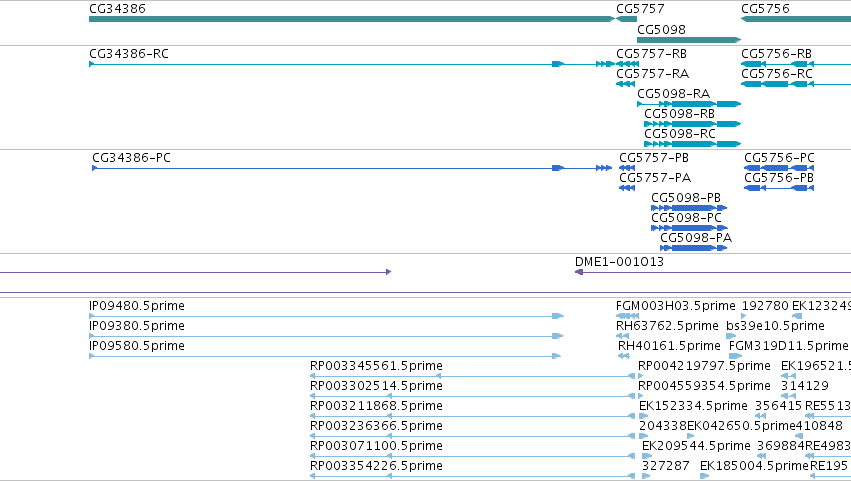This screenshot has width=851, height=481.
Task: Click feature label 356415
Action: pyautogui.click(x=778, y=406)
